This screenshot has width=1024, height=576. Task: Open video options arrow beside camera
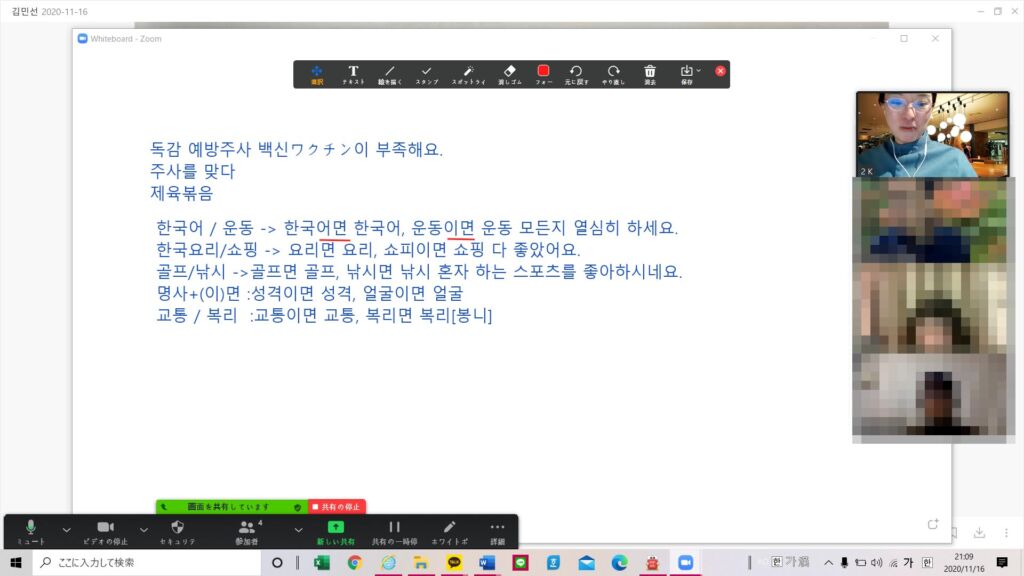point(143,529)
